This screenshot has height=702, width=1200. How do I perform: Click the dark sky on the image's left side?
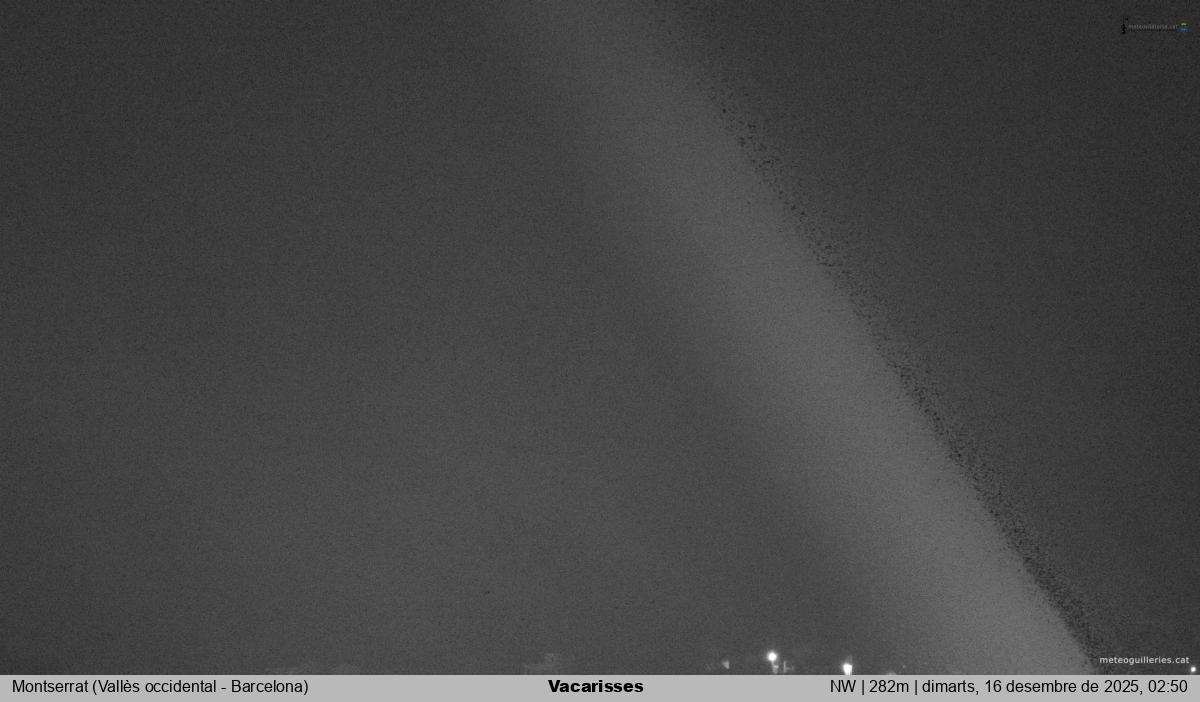[x=200, y=300]
